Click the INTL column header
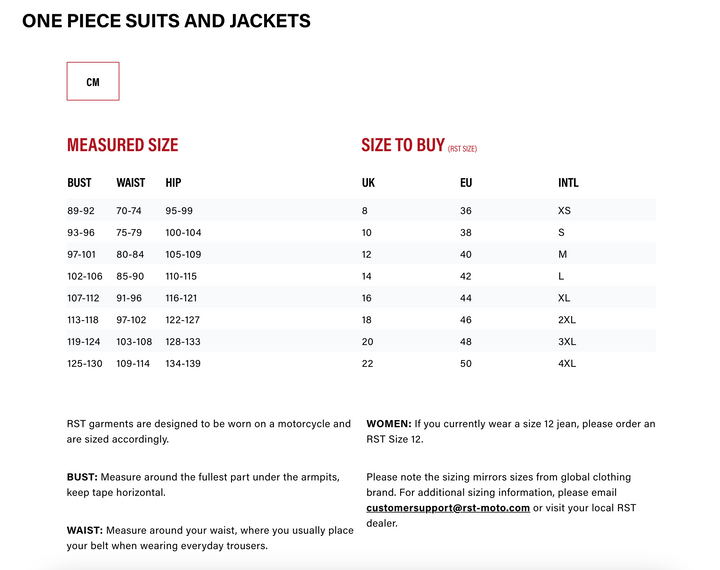 568,183
